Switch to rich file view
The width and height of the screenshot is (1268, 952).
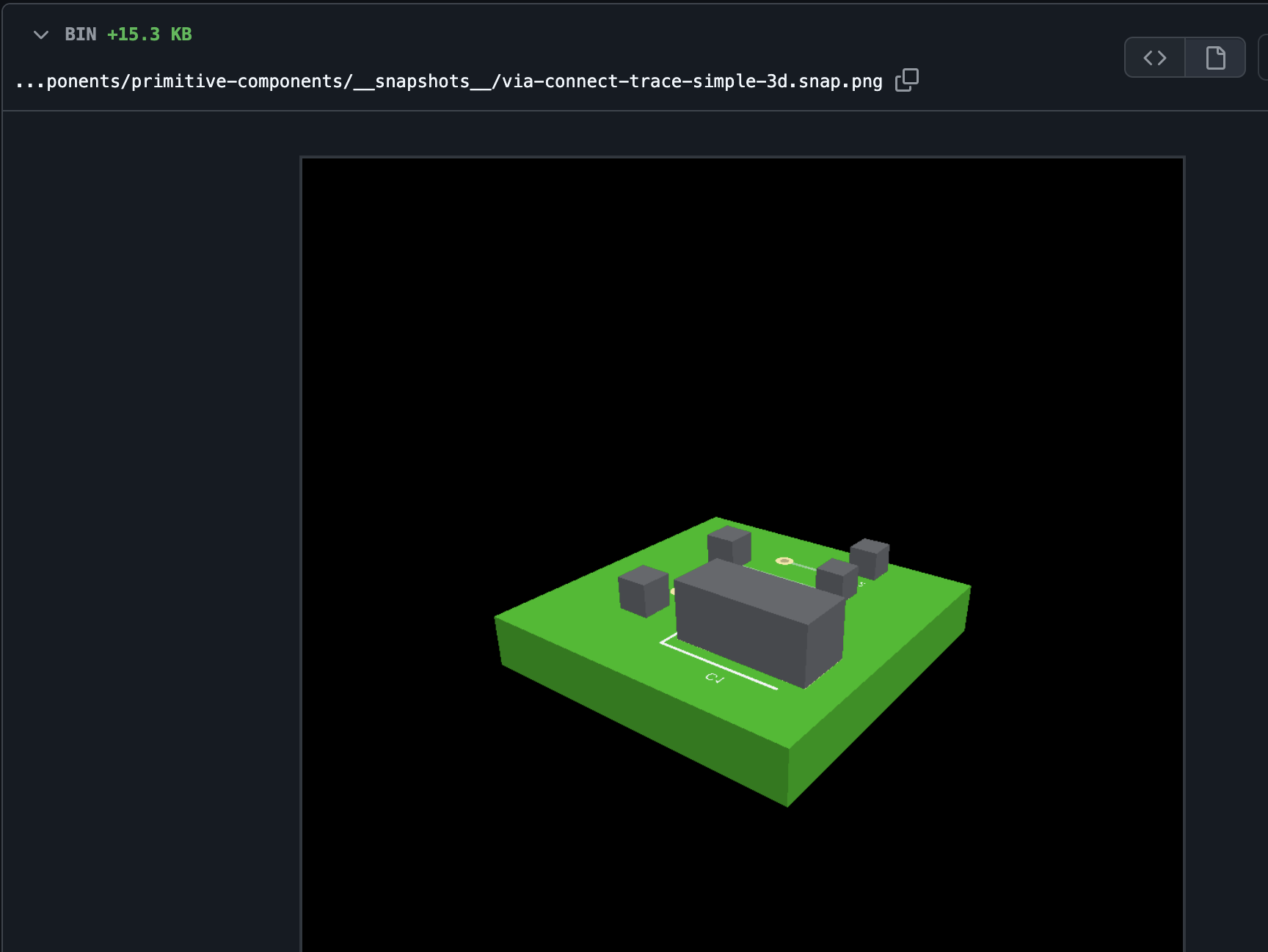tap(1215, 57)
